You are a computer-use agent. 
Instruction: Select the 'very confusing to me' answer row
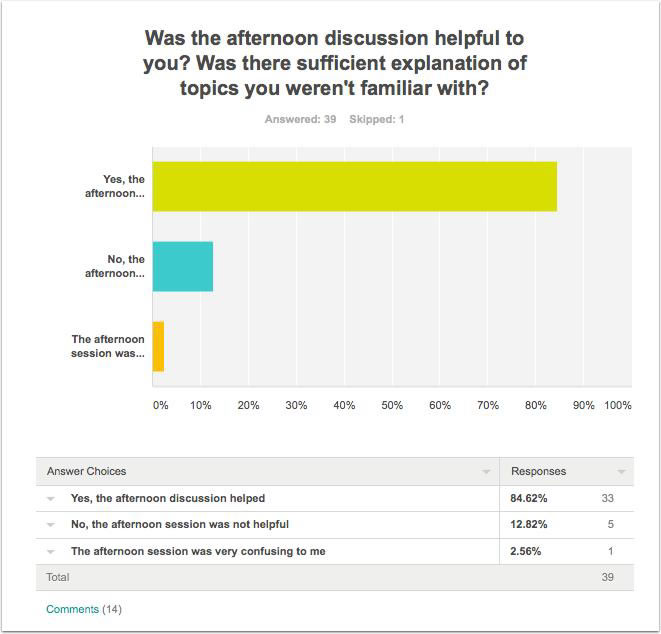335,551
